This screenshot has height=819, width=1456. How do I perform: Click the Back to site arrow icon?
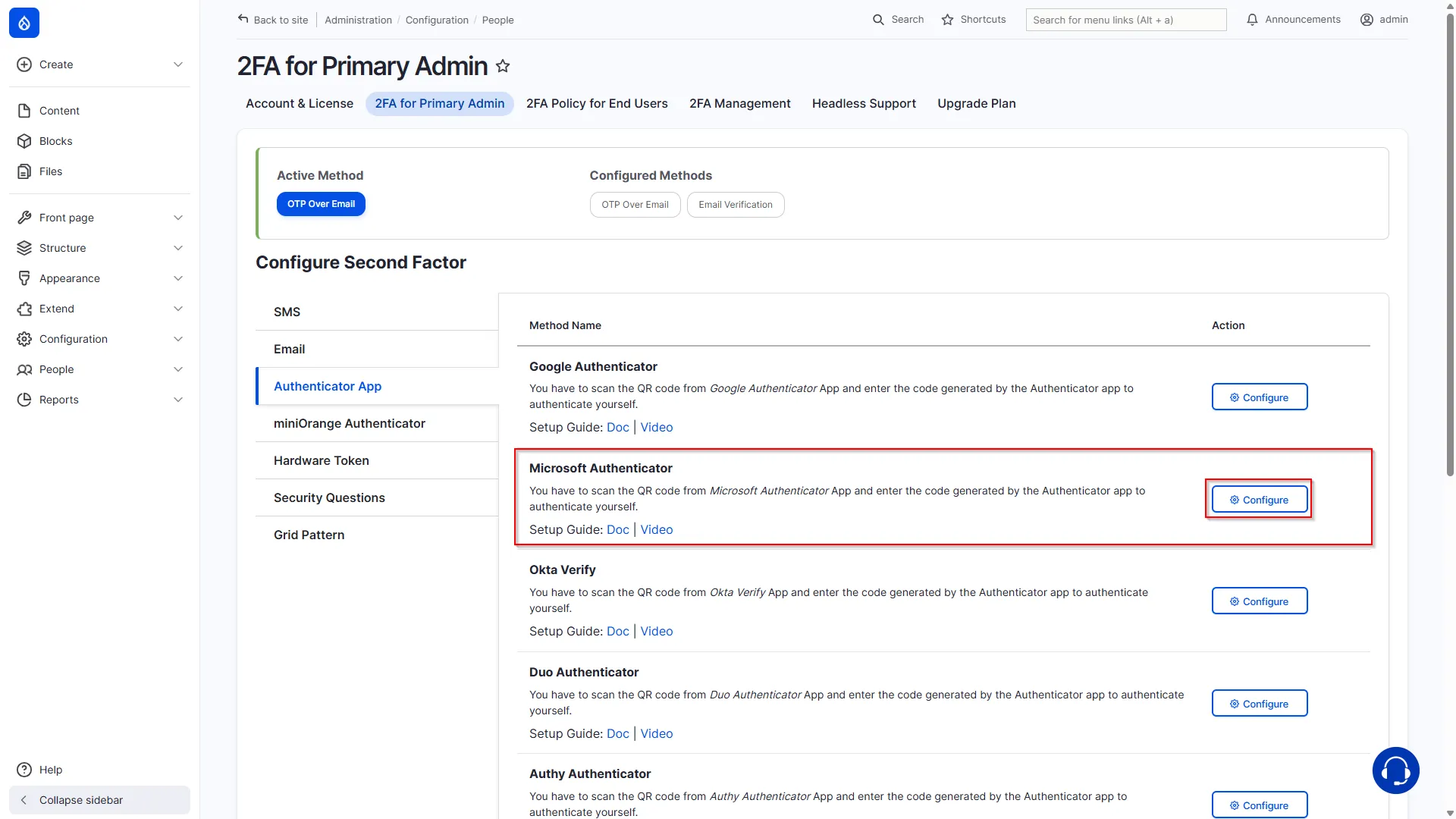pyautogui.click(x=243, y=19)
